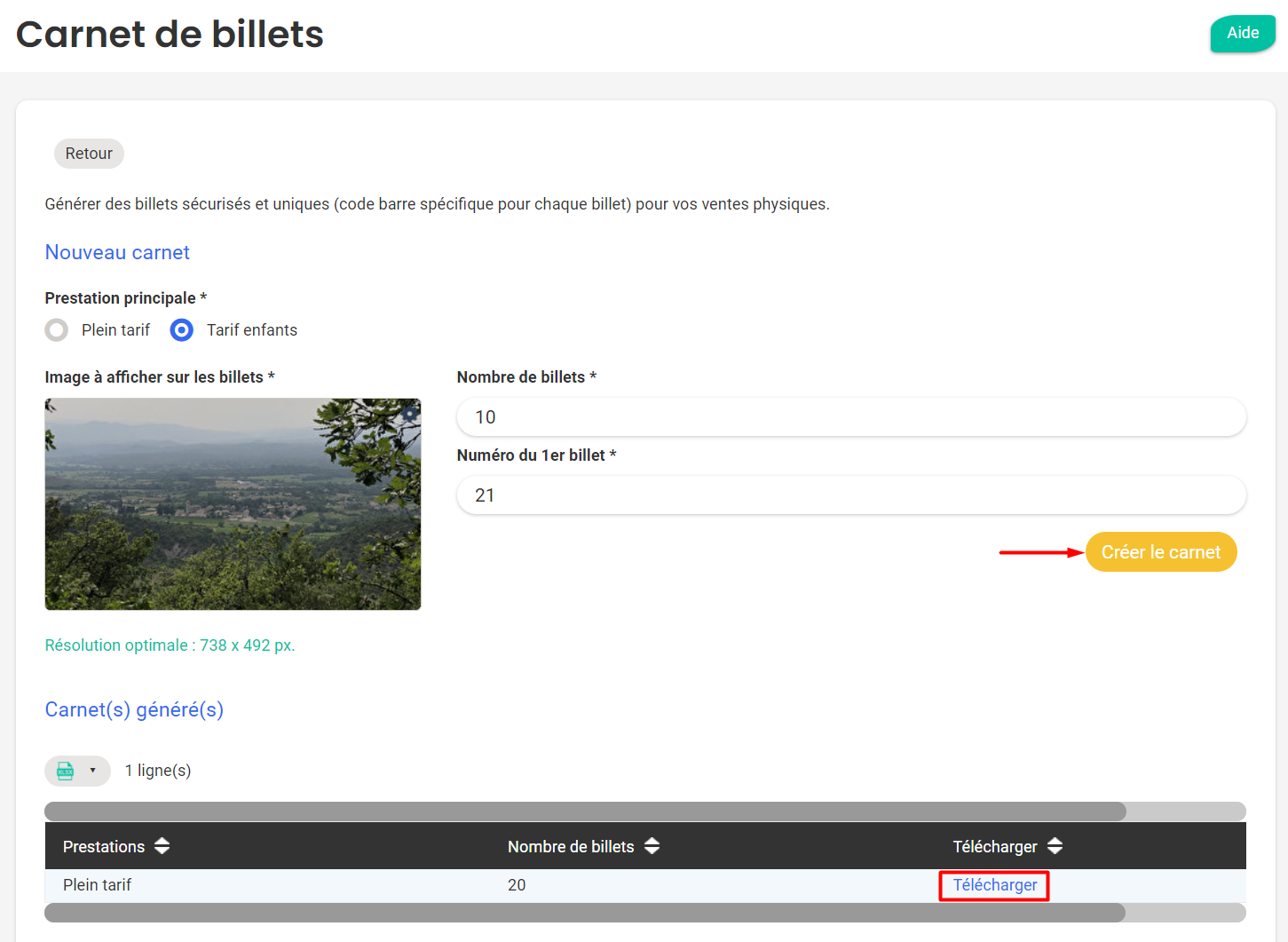Click the Retour button
The image size is (1288, 942).
pyautogui.click(x=89, y=154)
